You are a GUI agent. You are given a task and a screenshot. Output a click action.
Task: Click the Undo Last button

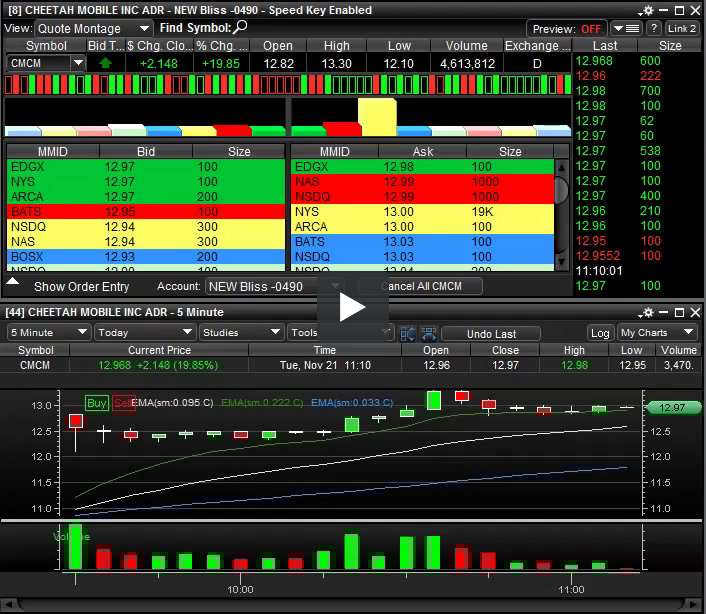(x=491, y=333)
